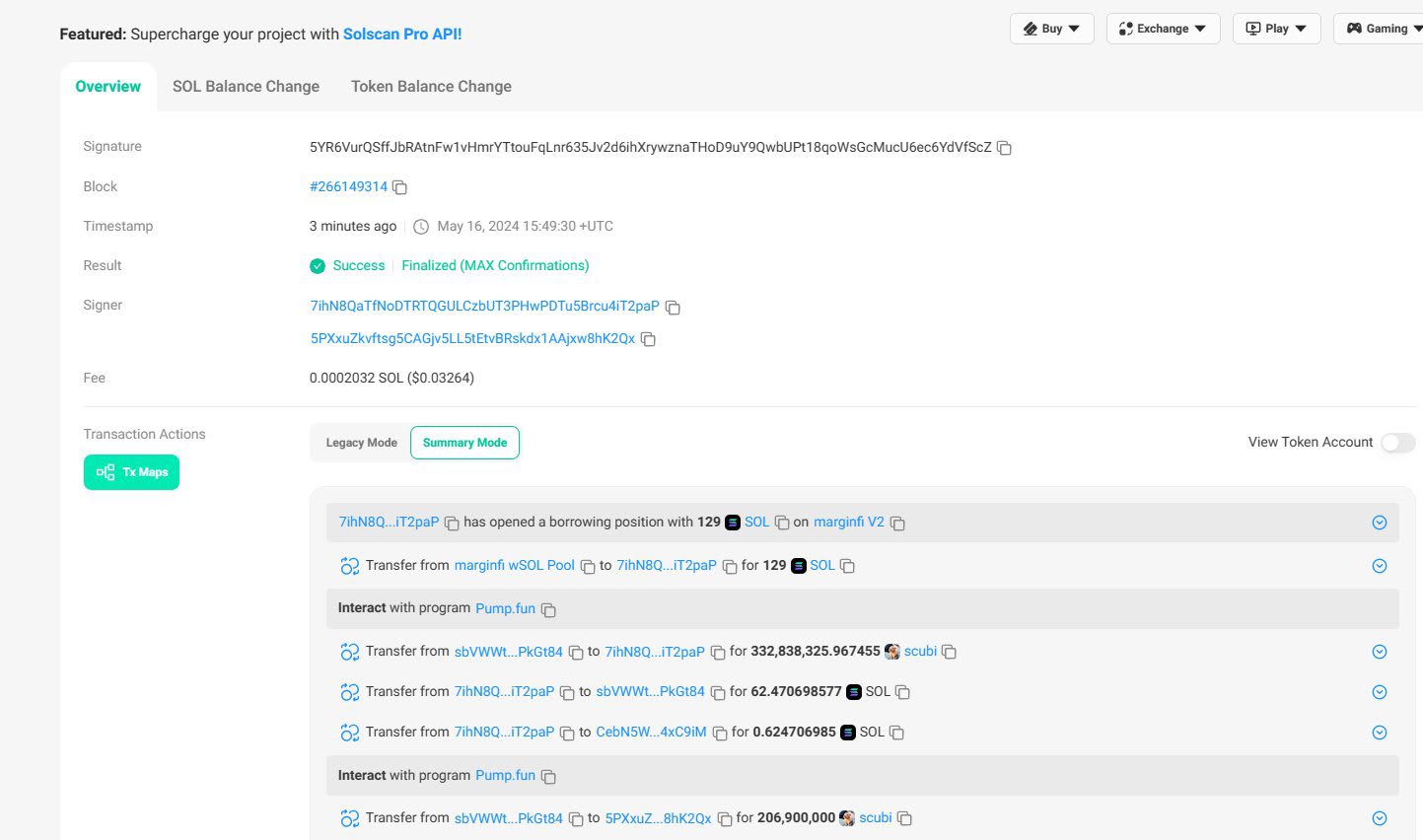Copy block number #266149314
1423x840 pixels.
click(x=399, y=187)
